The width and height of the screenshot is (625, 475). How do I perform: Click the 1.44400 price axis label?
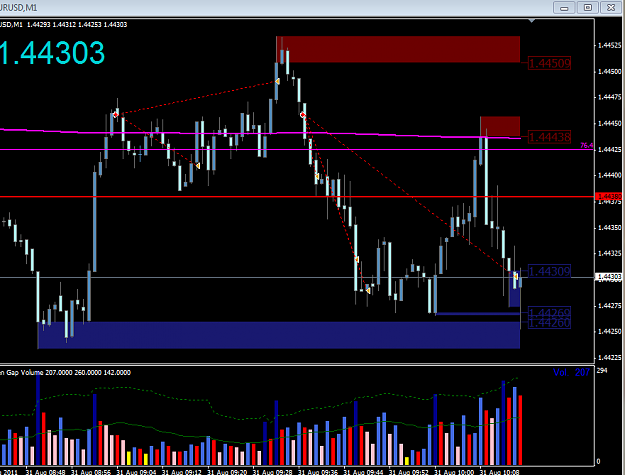609,175
